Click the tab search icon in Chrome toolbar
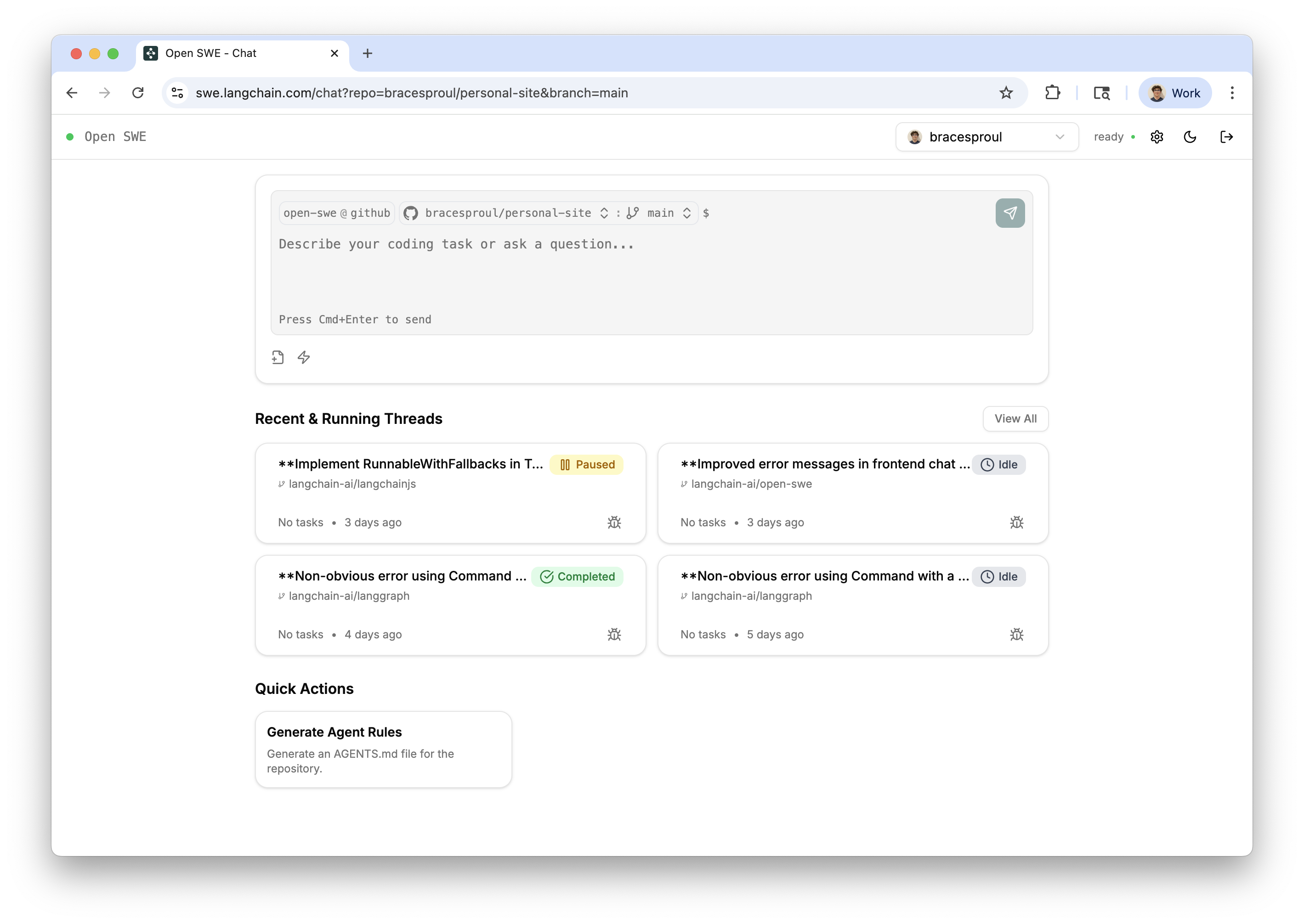The height and width of the screenshot is (924, 1304). [1102, 93]
